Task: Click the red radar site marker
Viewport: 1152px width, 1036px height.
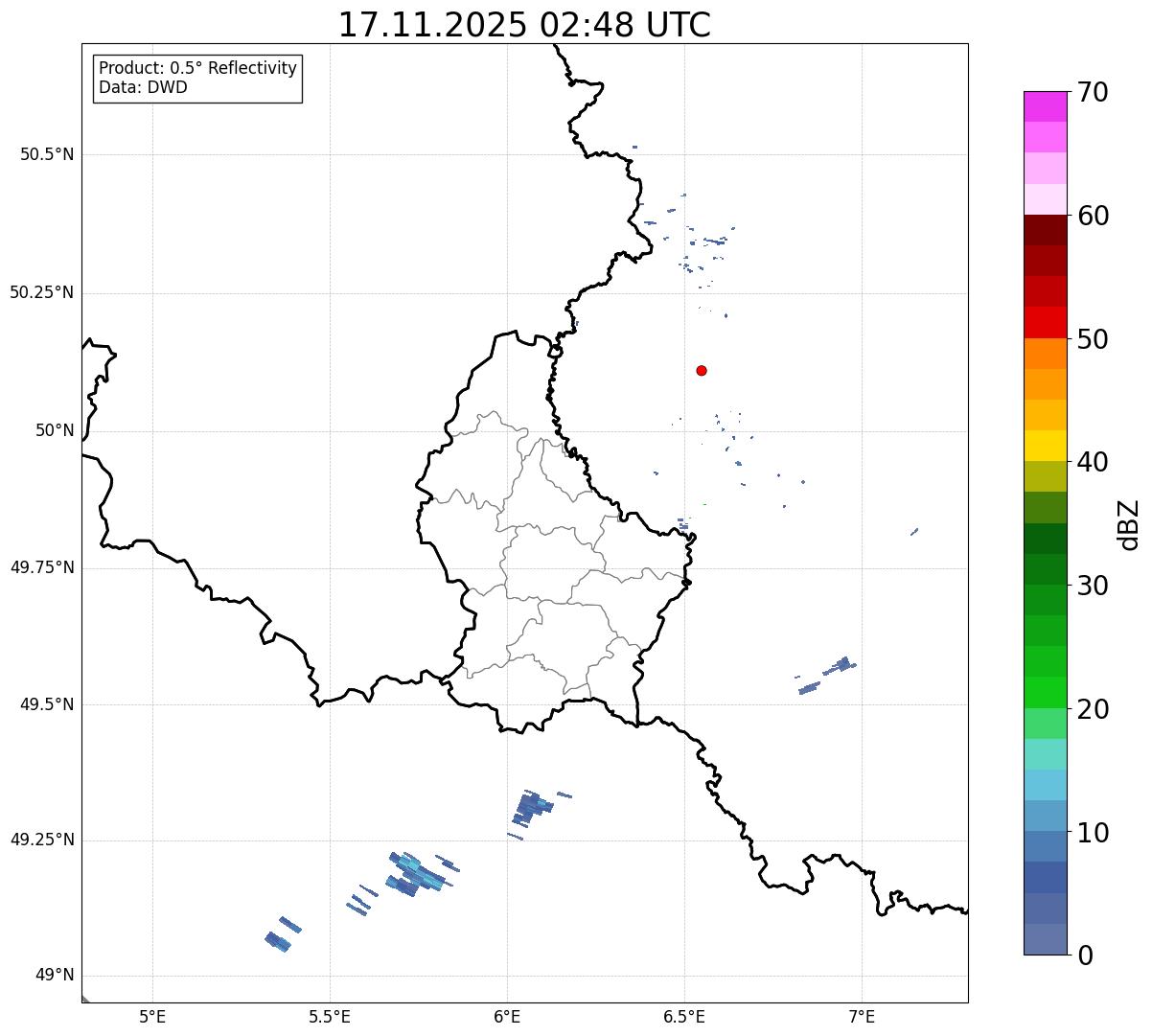Action: [x=702, y=370]
